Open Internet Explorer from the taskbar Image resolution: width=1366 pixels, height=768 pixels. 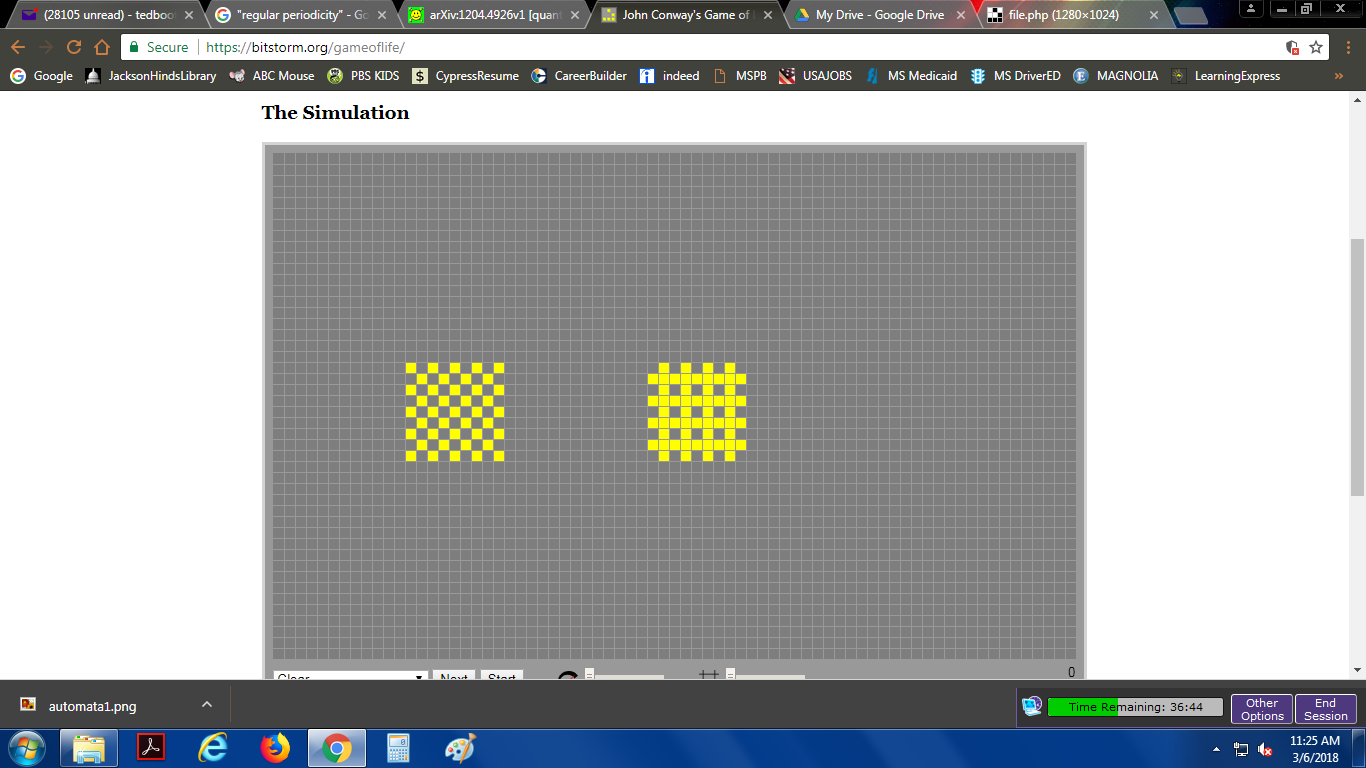click(213, 747)
